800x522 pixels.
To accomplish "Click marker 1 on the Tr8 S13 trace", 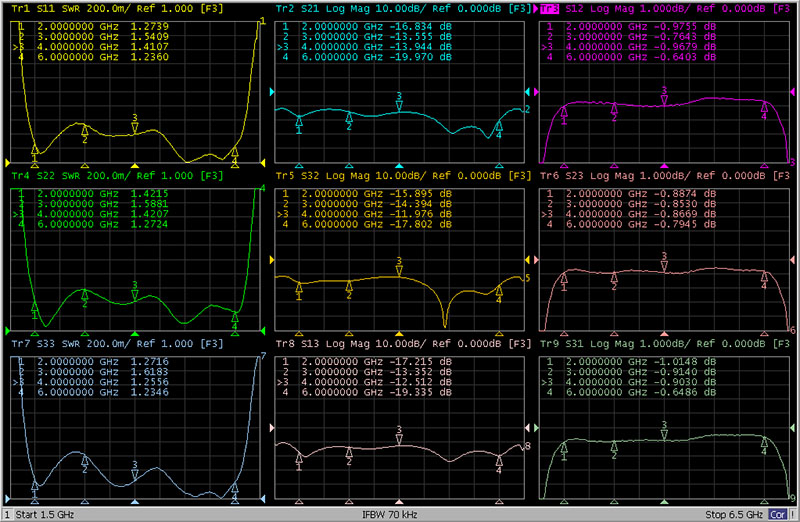I will pyautogui.click(x=299, y=460).
